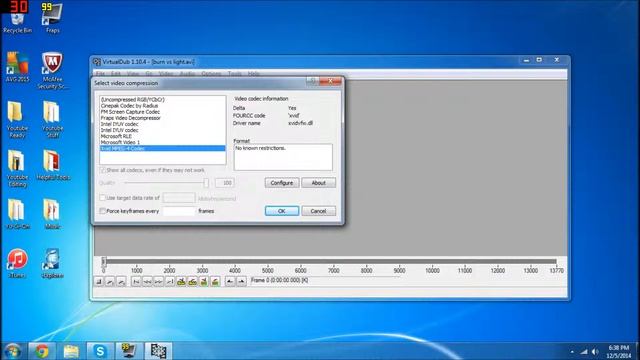Select the highlighted Xvid MPEG-4 Codec row
The width and height of the screenshot is (640, 360).
(x=162, y=149)
